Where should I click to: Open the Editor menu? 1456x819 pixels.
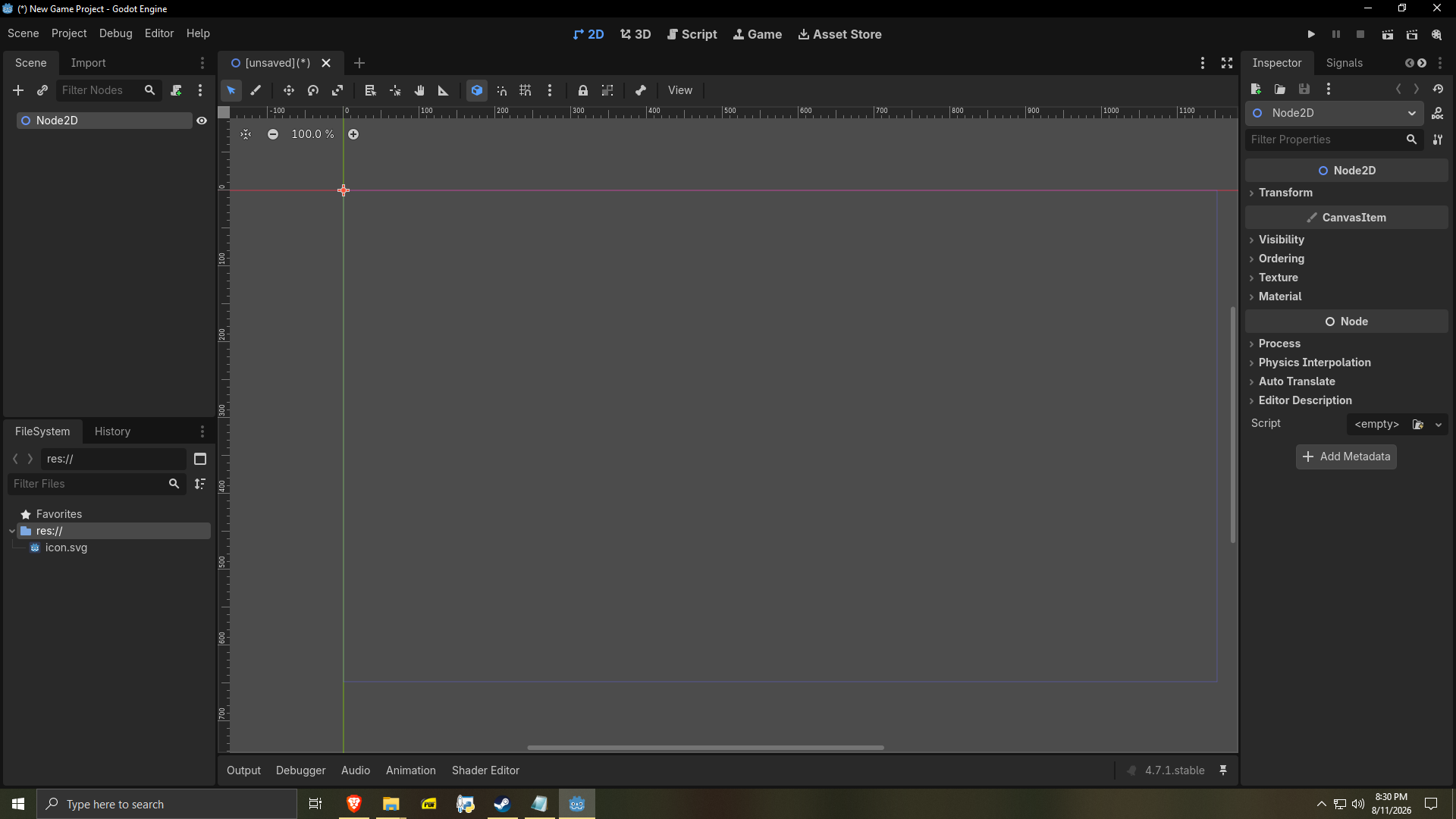click(x=159, y=33)
